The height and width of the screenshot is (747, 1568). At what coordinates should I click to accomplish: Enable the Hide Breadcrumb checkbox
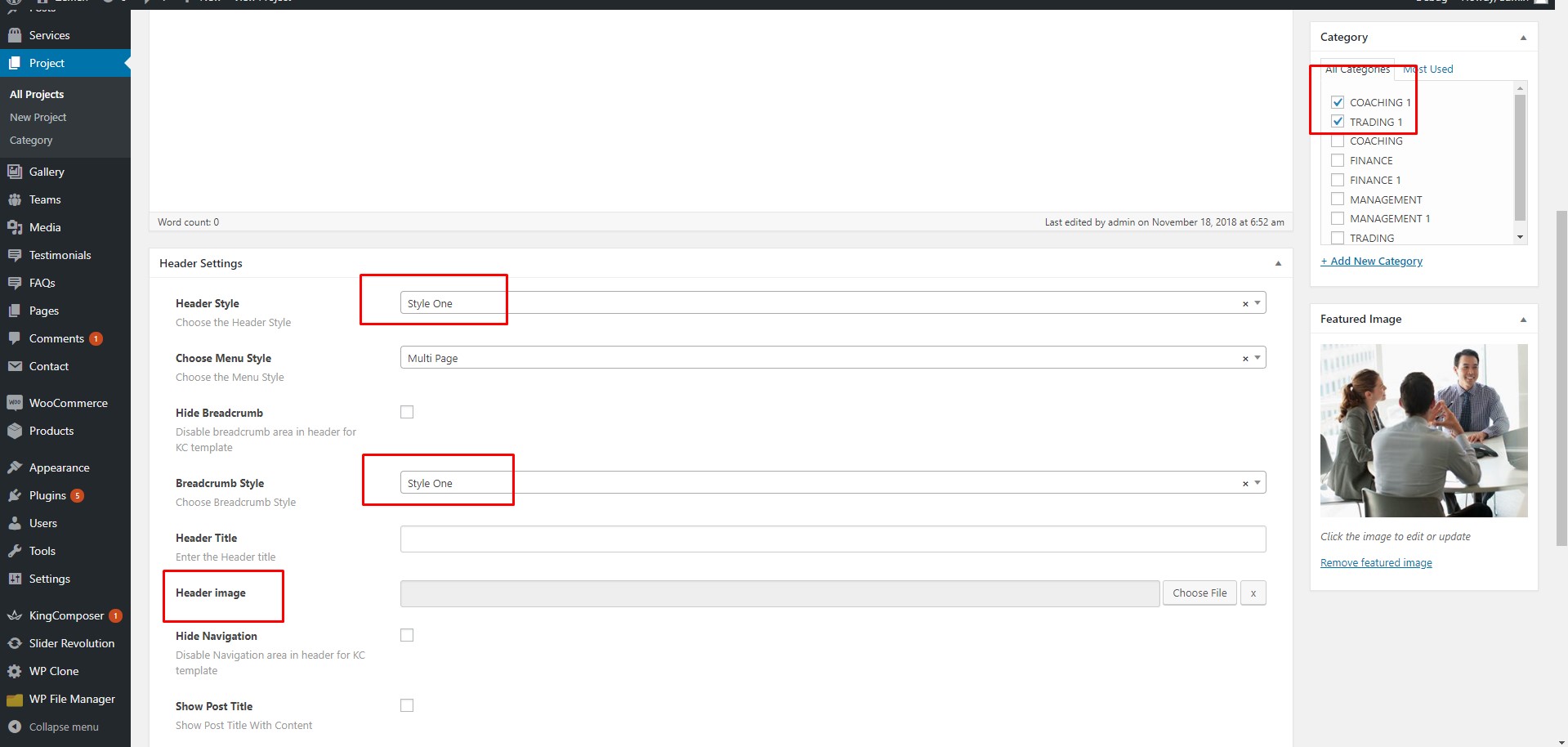[x=407, y=412]
